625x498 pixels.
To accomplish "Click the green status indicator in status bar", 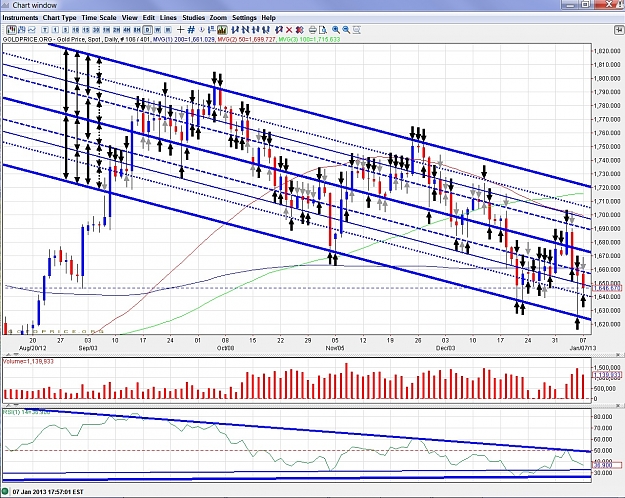I will tap(5, 491).
